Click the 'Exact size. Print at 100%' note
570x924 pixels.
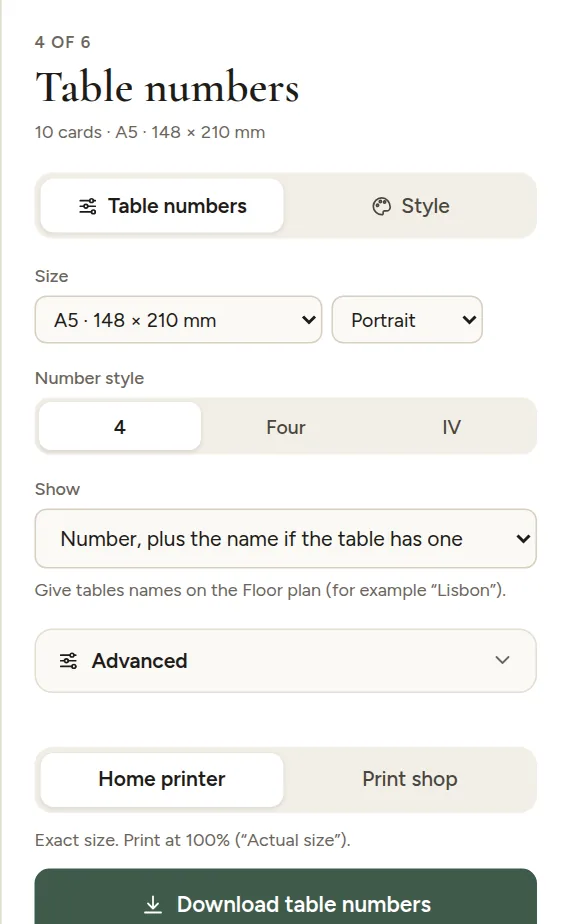click(193, 840)
